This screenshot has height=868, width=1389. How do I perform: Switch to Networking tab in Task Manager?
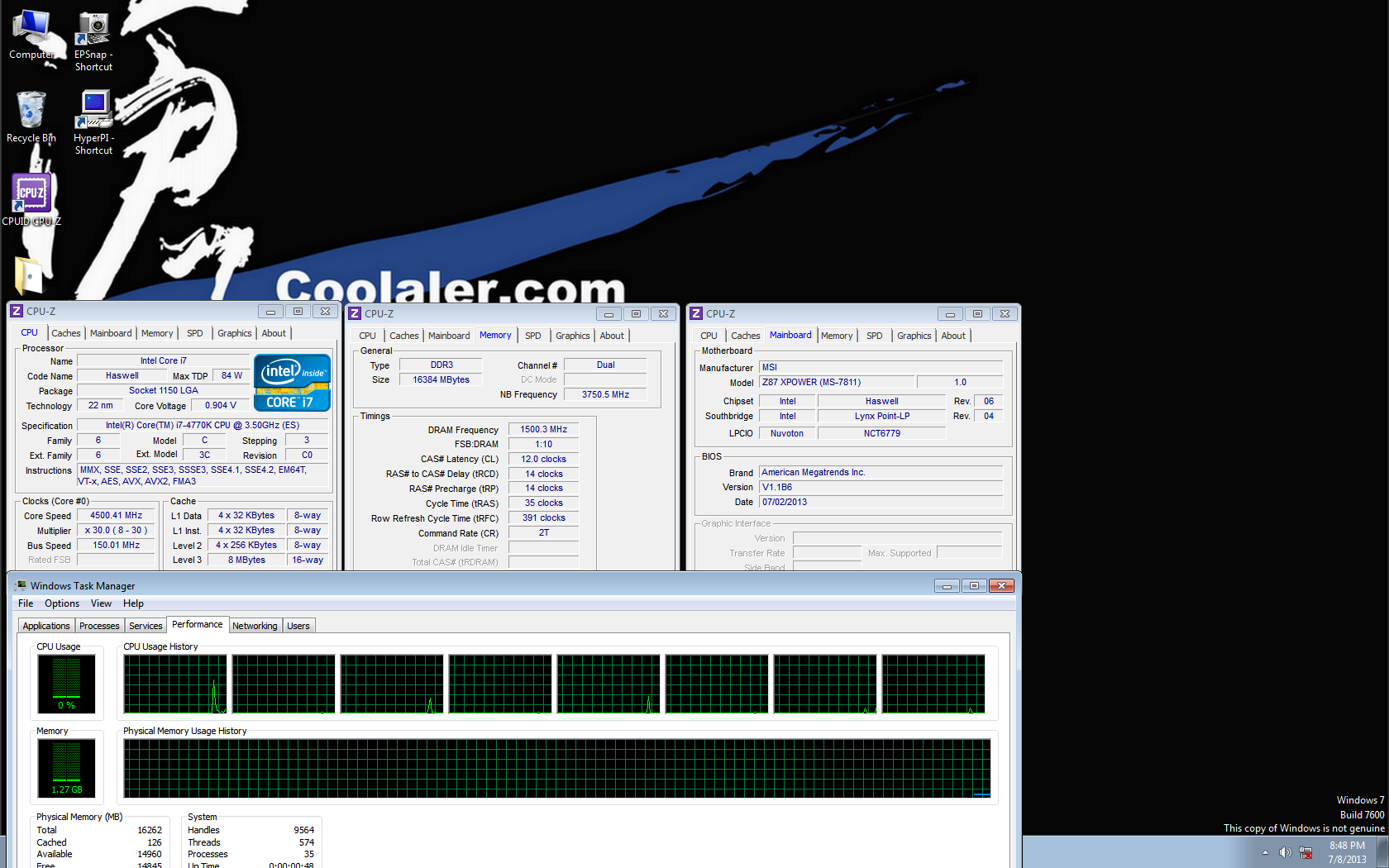[x=255, y=627]
